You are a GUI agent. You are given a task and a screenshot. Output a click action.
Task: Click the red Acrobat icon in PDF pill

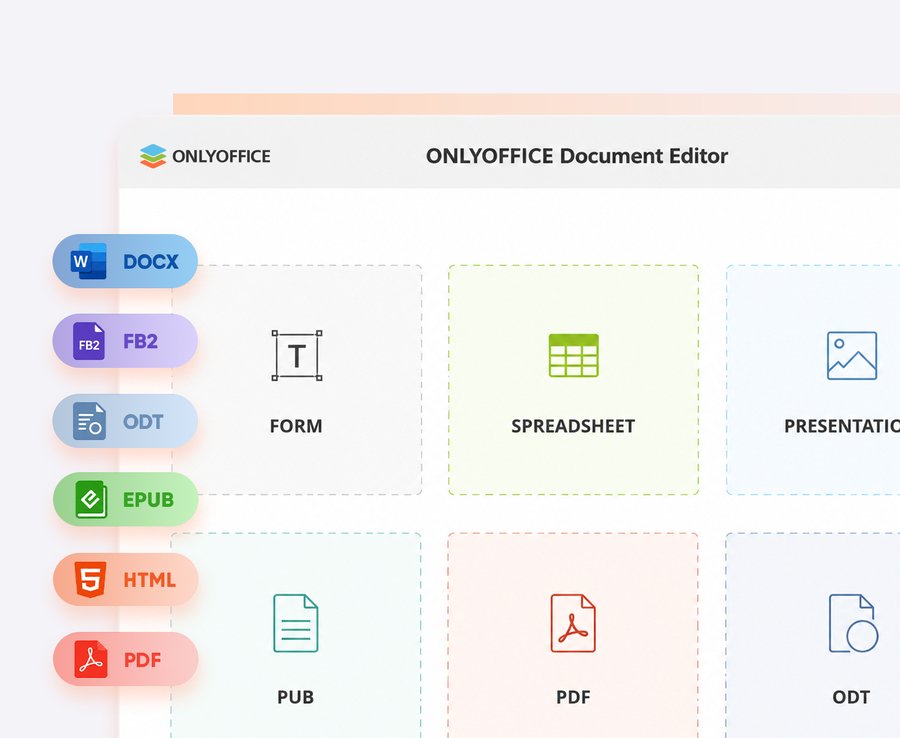91,659
